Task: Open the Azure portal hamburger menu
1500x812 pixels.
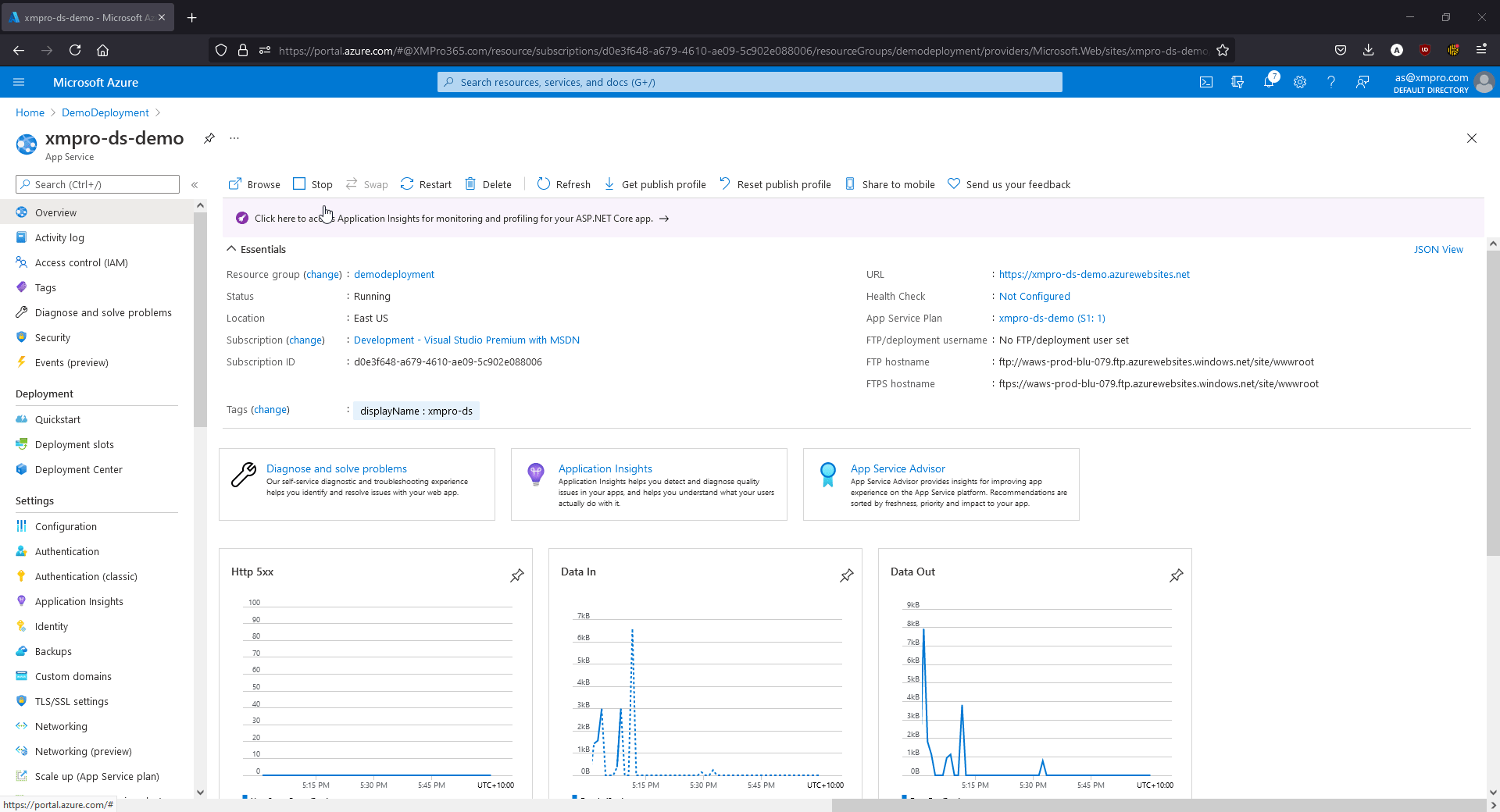Action: 20,82
